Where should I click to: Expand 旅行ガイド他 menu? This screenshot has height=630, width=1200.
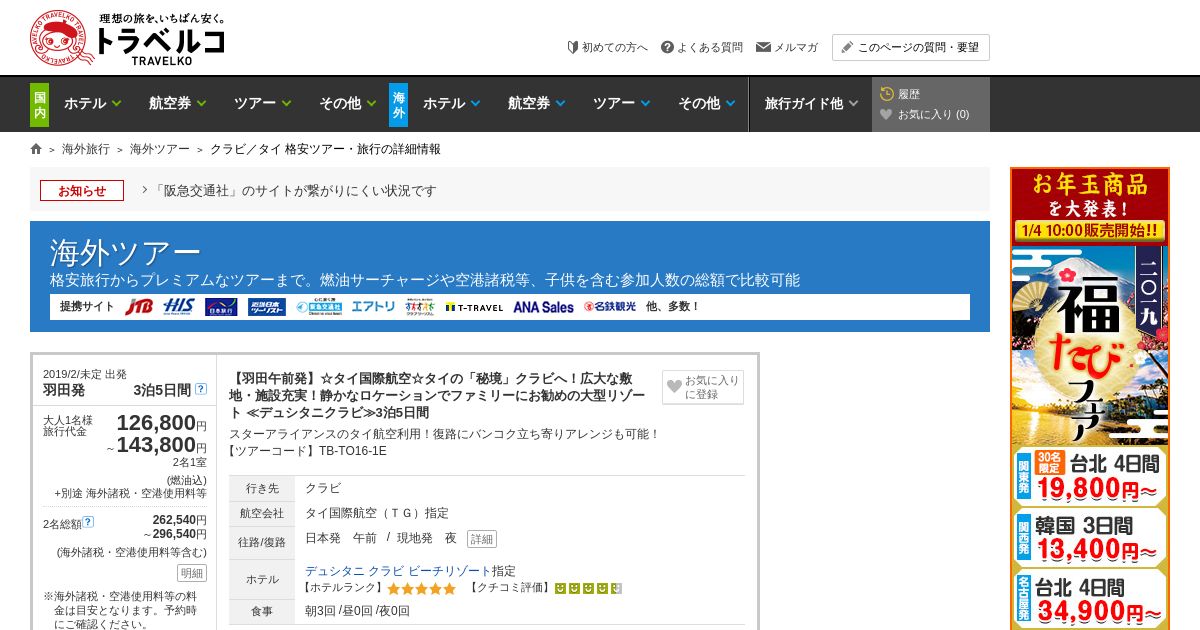point(810,103)
